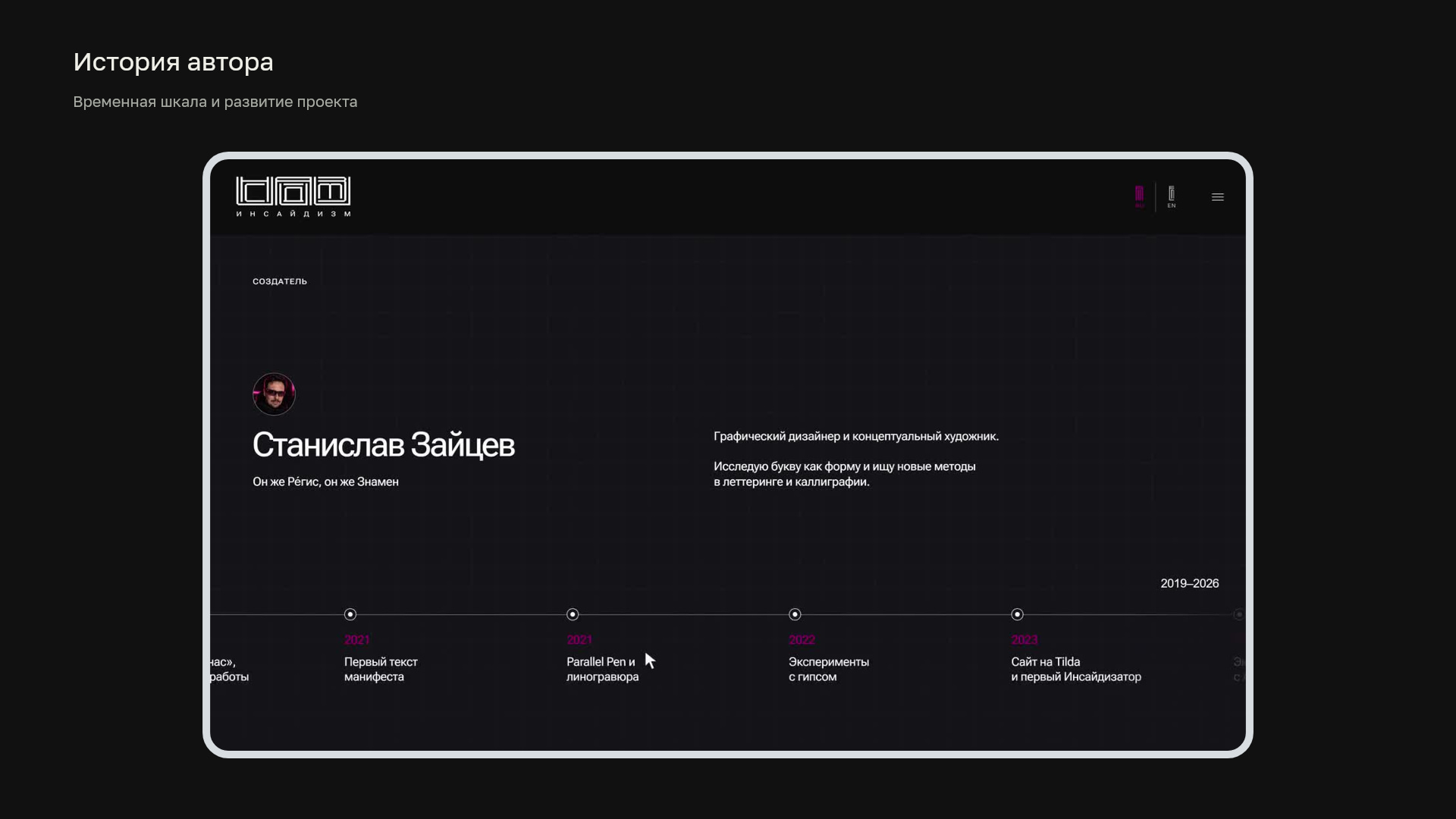This screenshot has width=1456, height=819.
Task: Select timeline marker above Первый текст манифеста
Action: click(x=350, y=614)
